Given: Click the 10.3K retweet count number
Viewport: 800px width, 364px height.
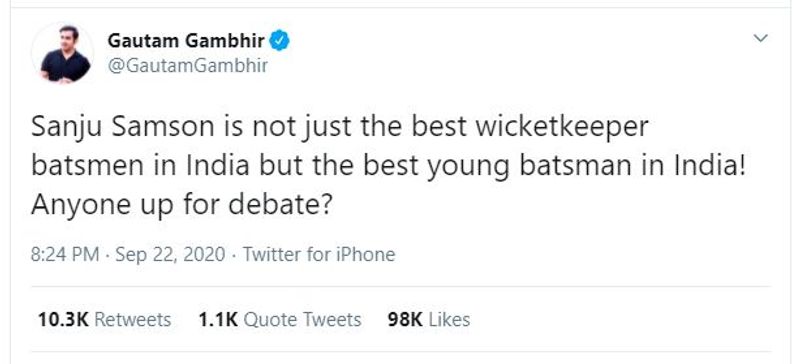Looking at the screenshot, I should (63, 320).
